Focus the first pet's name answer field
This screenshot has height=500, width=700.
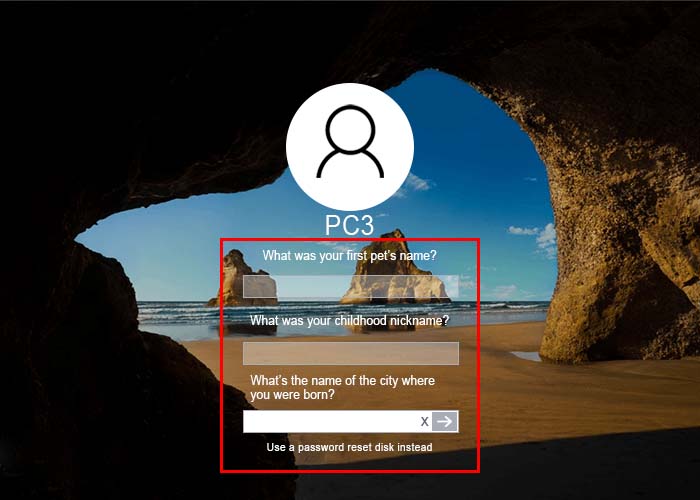tap(350, 287)
